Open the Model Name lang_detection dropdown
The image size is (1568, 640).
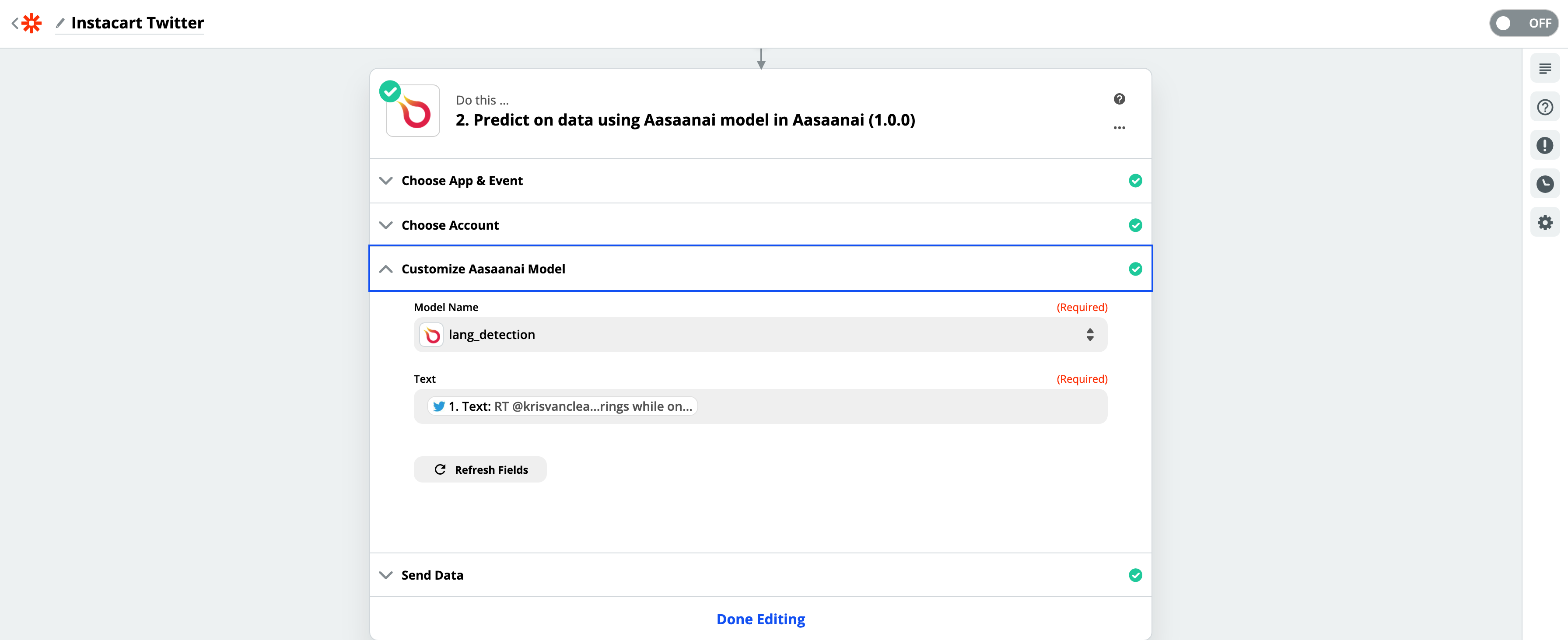760,335
